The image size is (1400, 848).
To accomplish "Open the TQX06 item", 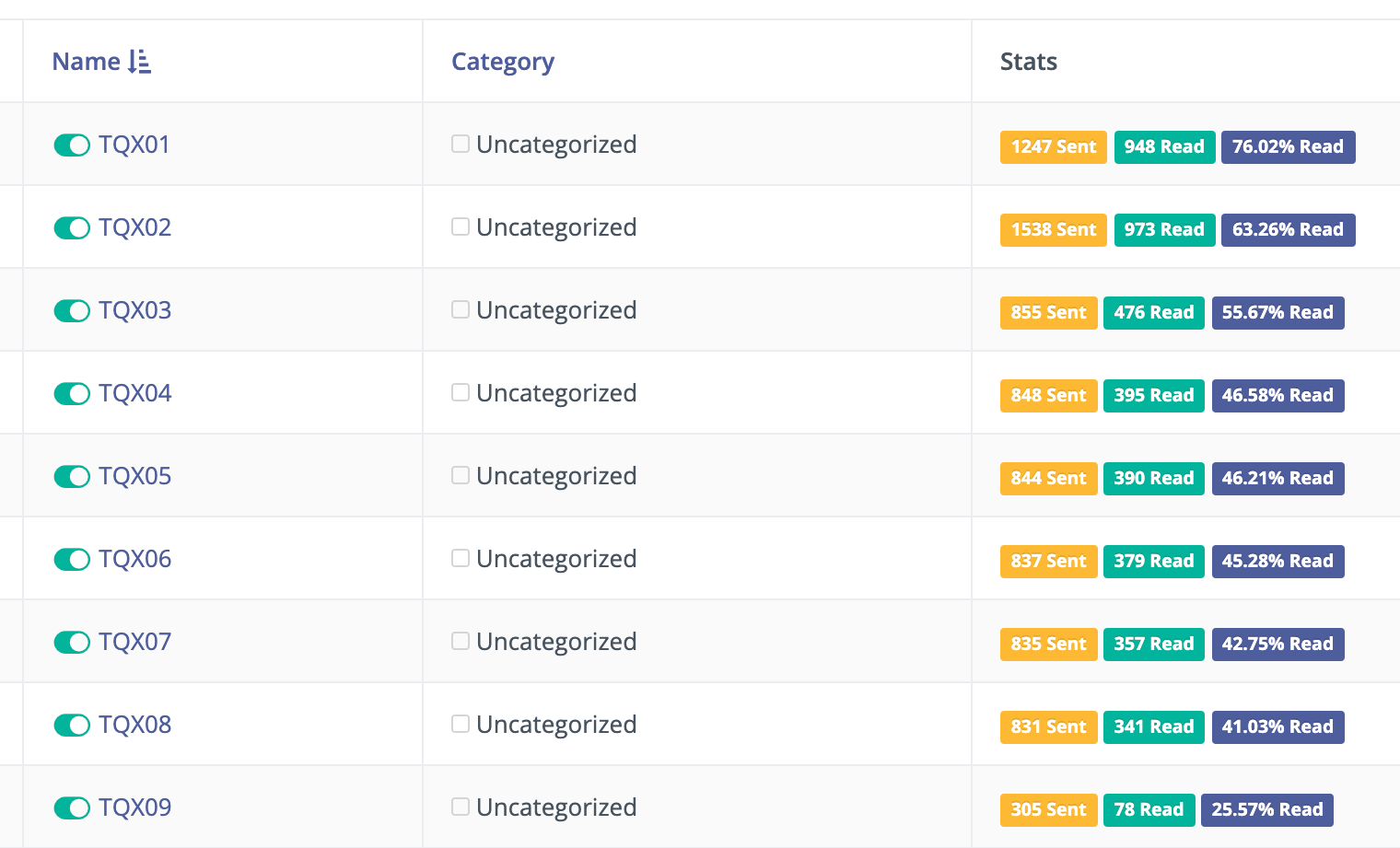I will click(134, 559).
